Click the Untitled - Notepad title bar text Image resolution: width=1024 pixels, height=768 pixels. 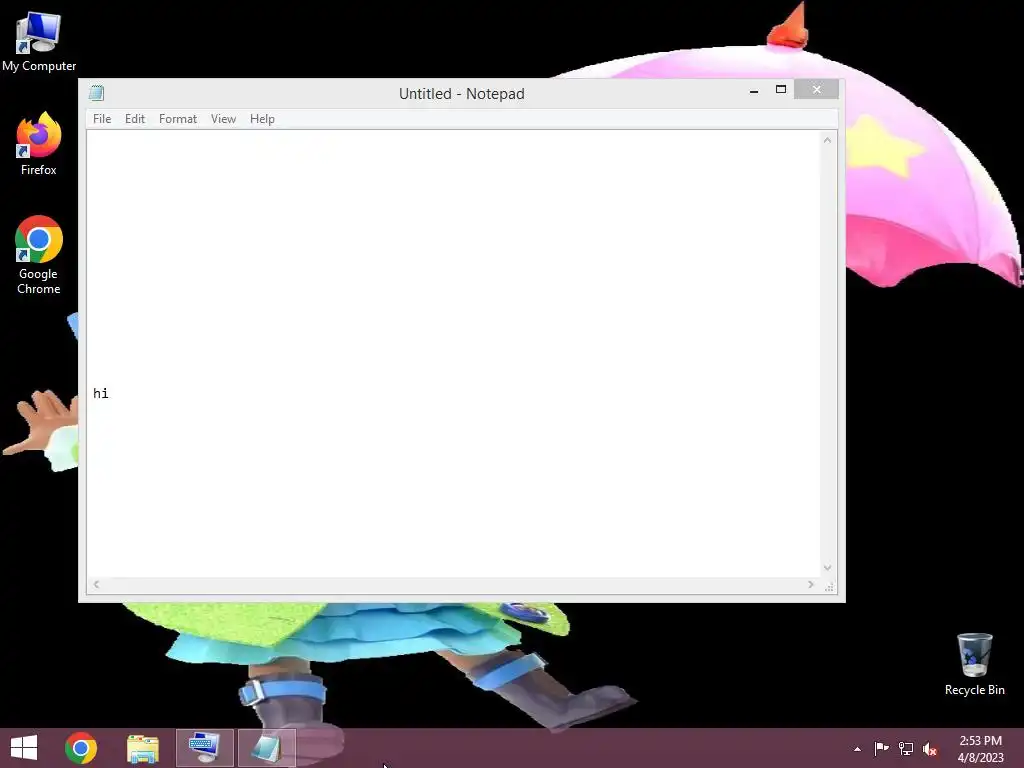click(x=462, y=93)
